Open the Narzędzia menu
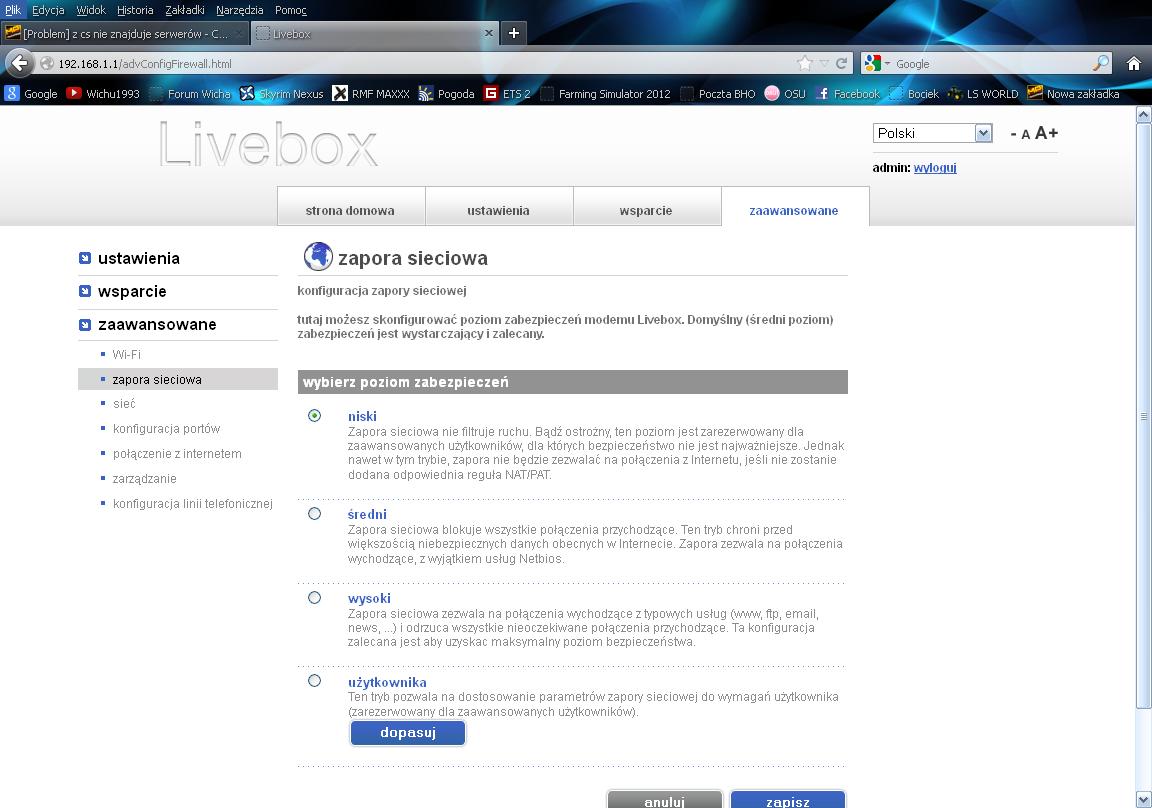 tap(240, 10)
